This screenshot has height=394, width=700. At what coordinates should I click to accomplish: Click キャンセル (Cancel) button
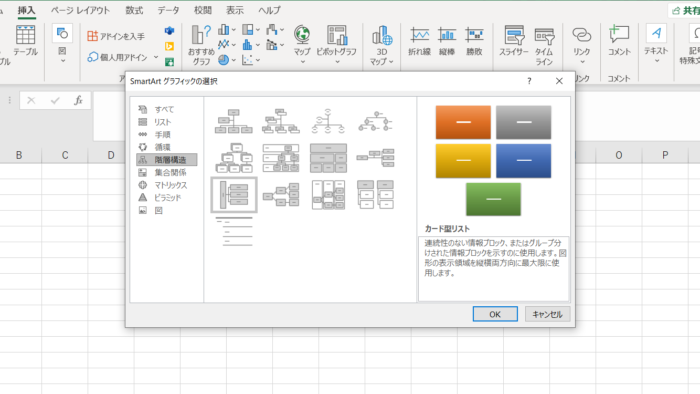[547, 314]
